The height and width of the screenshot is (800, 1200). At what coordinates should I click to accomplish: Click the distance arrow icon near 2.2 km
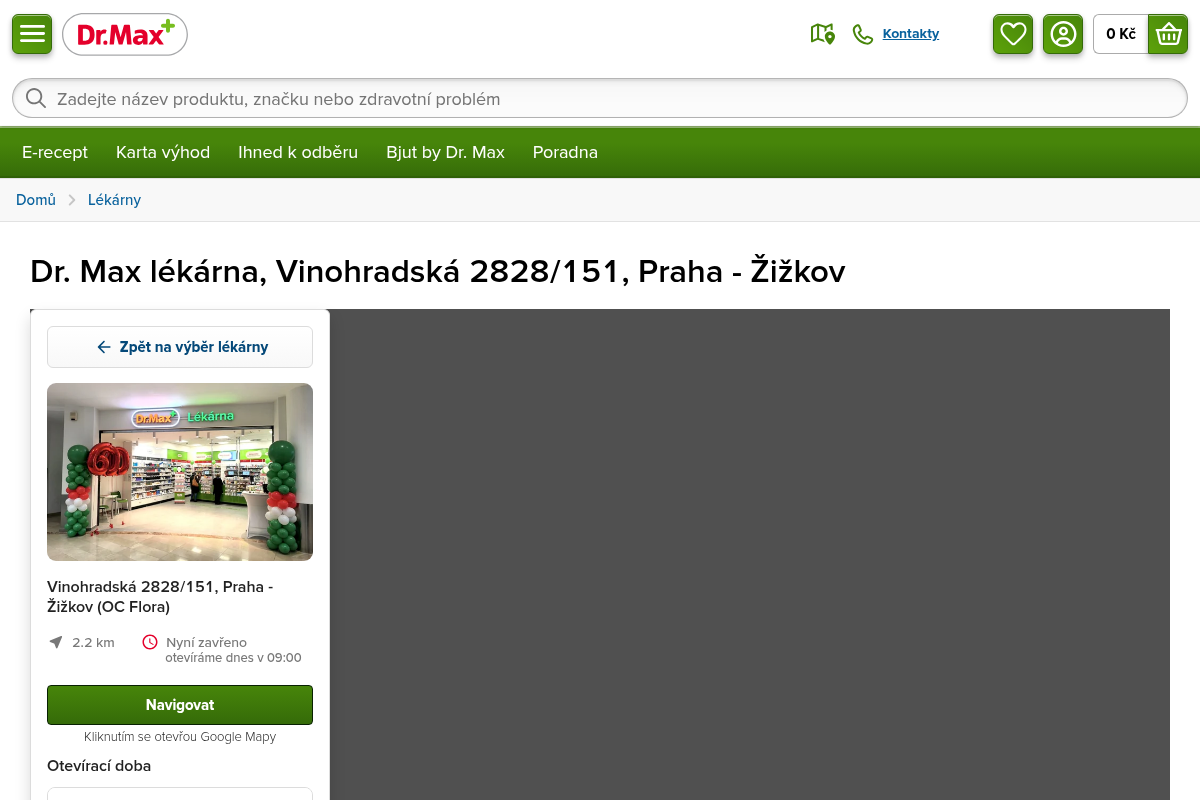(56, 642)
